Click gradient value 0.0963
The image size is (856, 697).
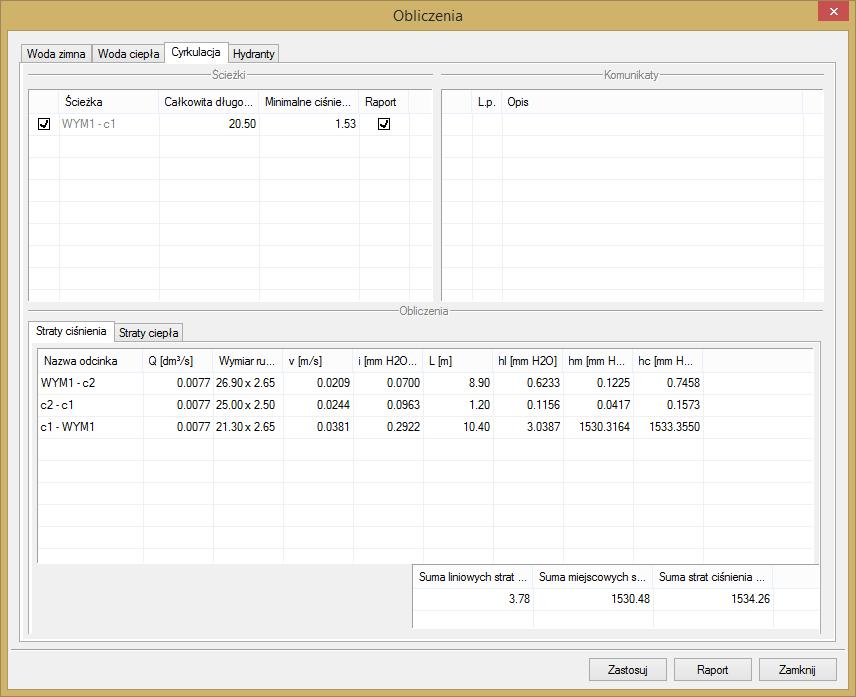[x=403, y=404]
